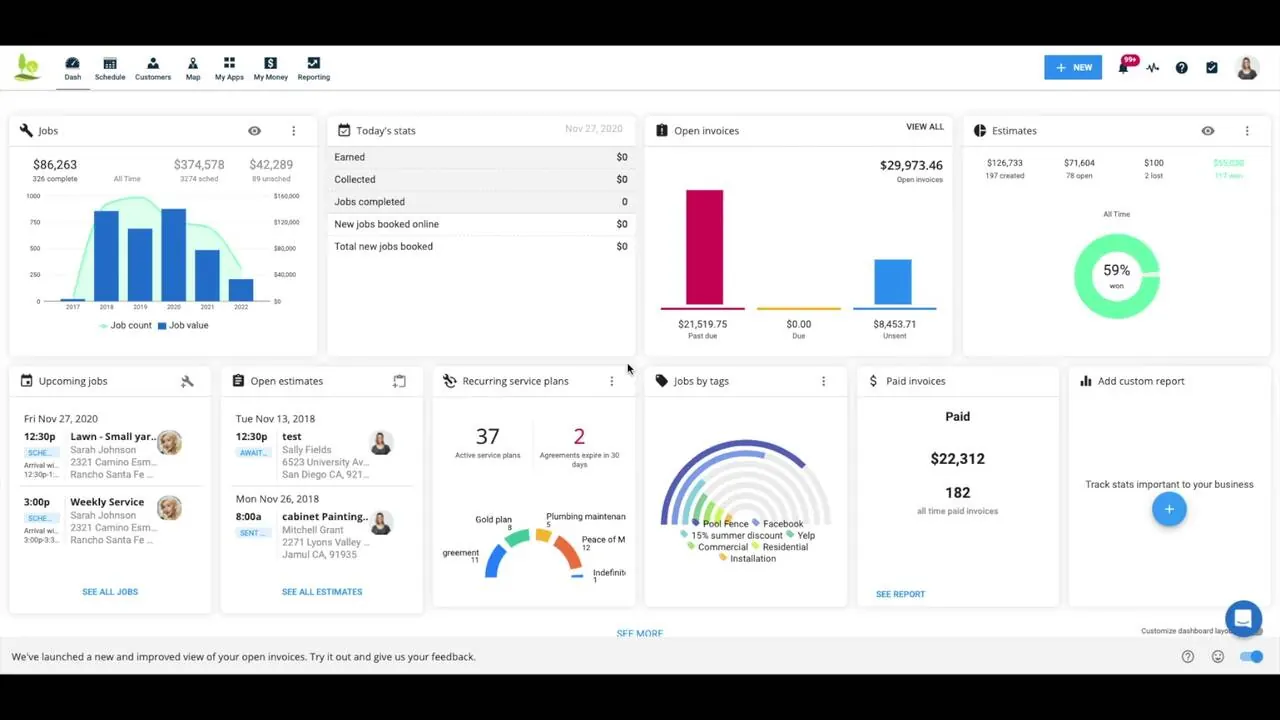The width and height of the screenshot is (1280, 720).
Task: Click the Open invoices clipboard icon
Action: click(x=662, y=130)
